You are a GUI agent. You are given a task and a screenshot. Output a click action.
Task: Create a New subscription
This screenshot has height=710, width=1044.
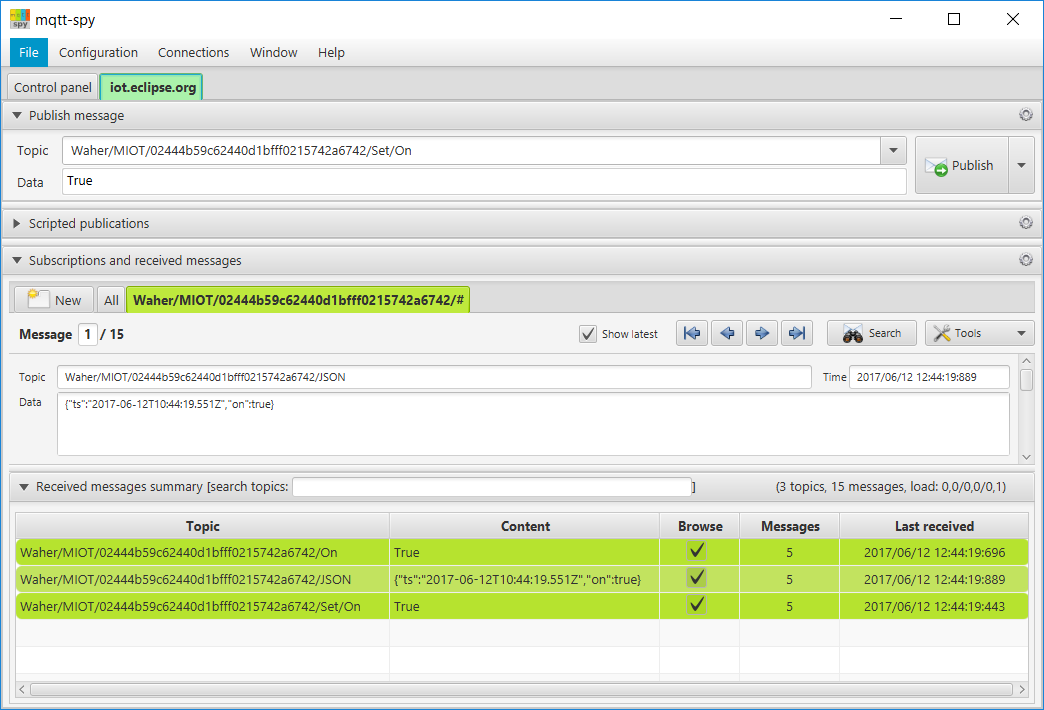coord(55,300)
